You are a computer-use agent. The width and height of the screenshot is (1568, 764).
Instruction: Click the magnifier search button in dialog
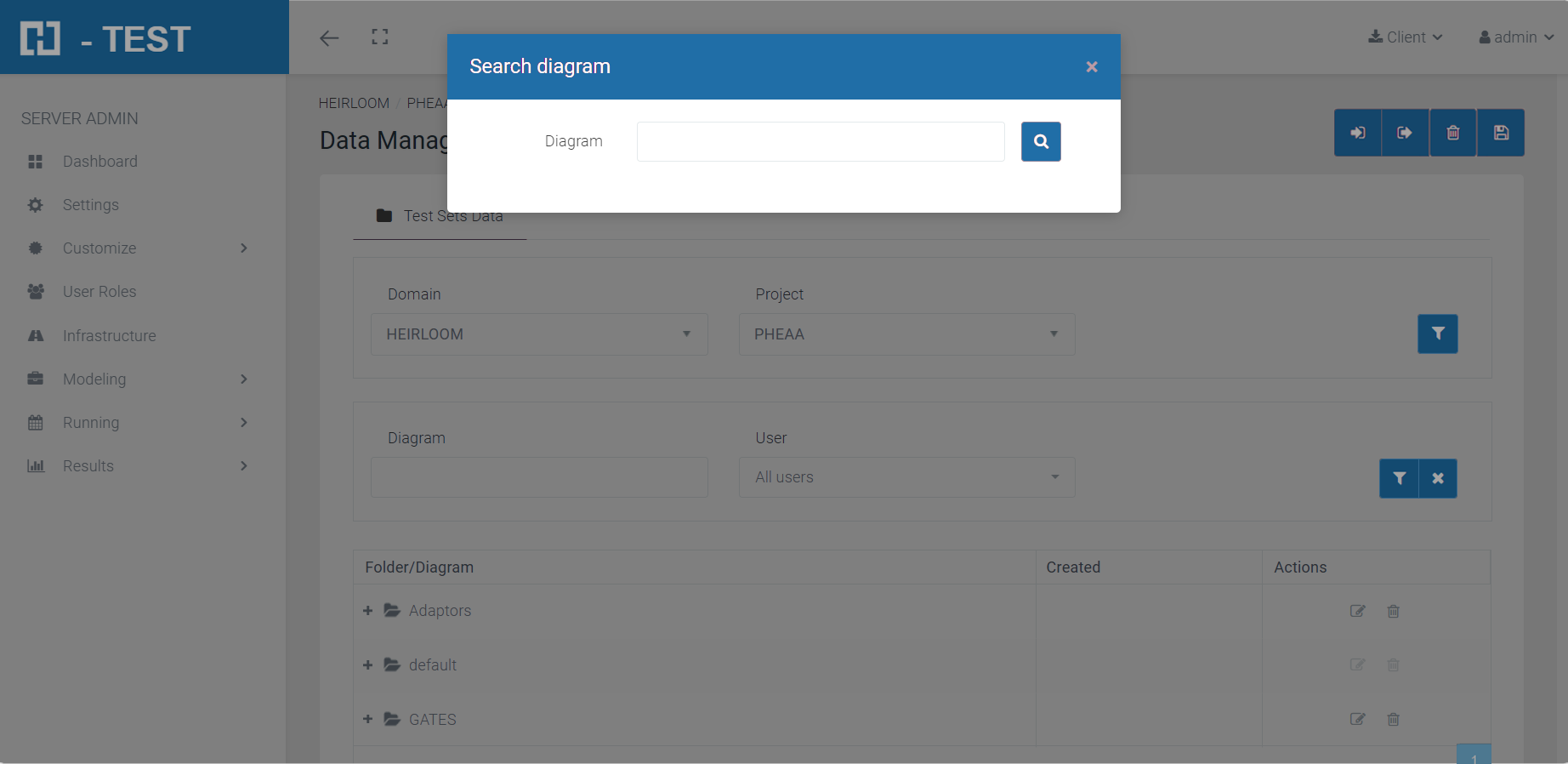click(x=1041, y=141)
